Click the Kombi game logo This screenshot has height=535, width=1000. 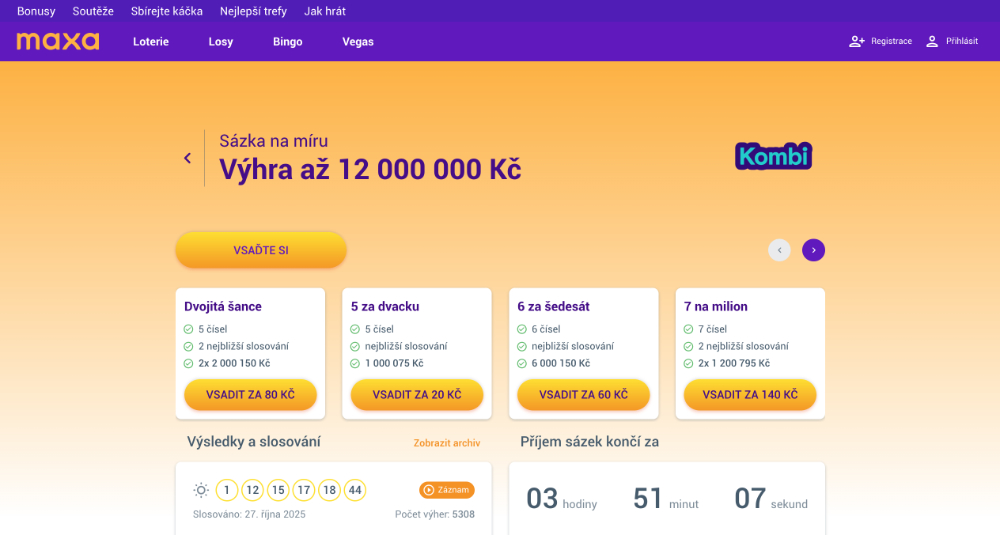point(773,156)
